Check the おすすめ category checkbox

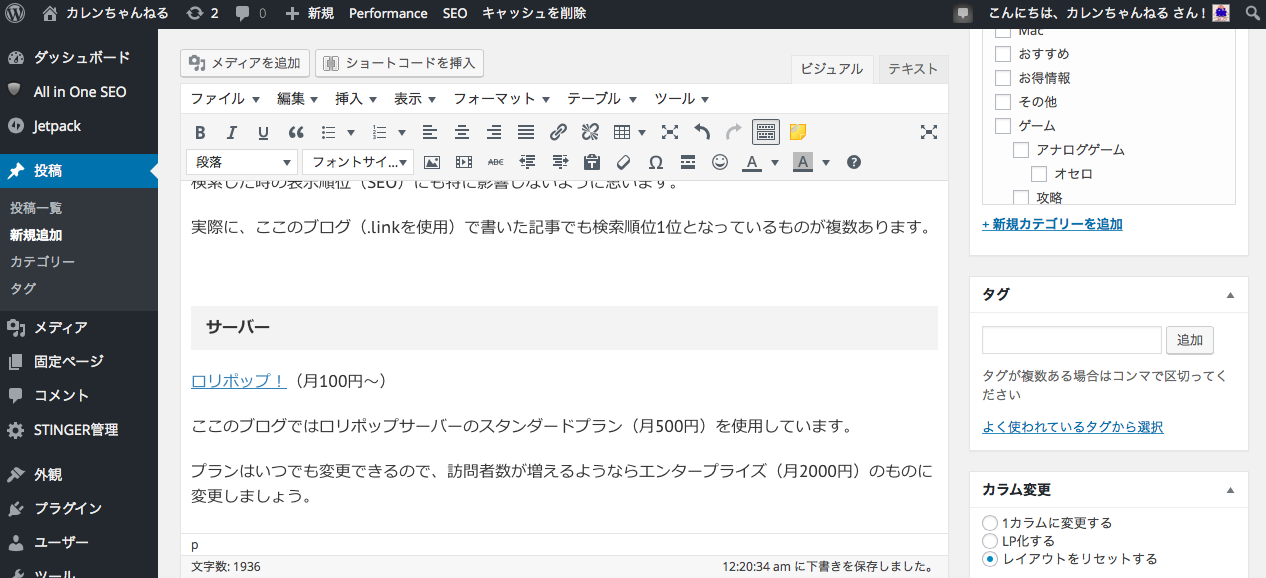click(1003, 54)
